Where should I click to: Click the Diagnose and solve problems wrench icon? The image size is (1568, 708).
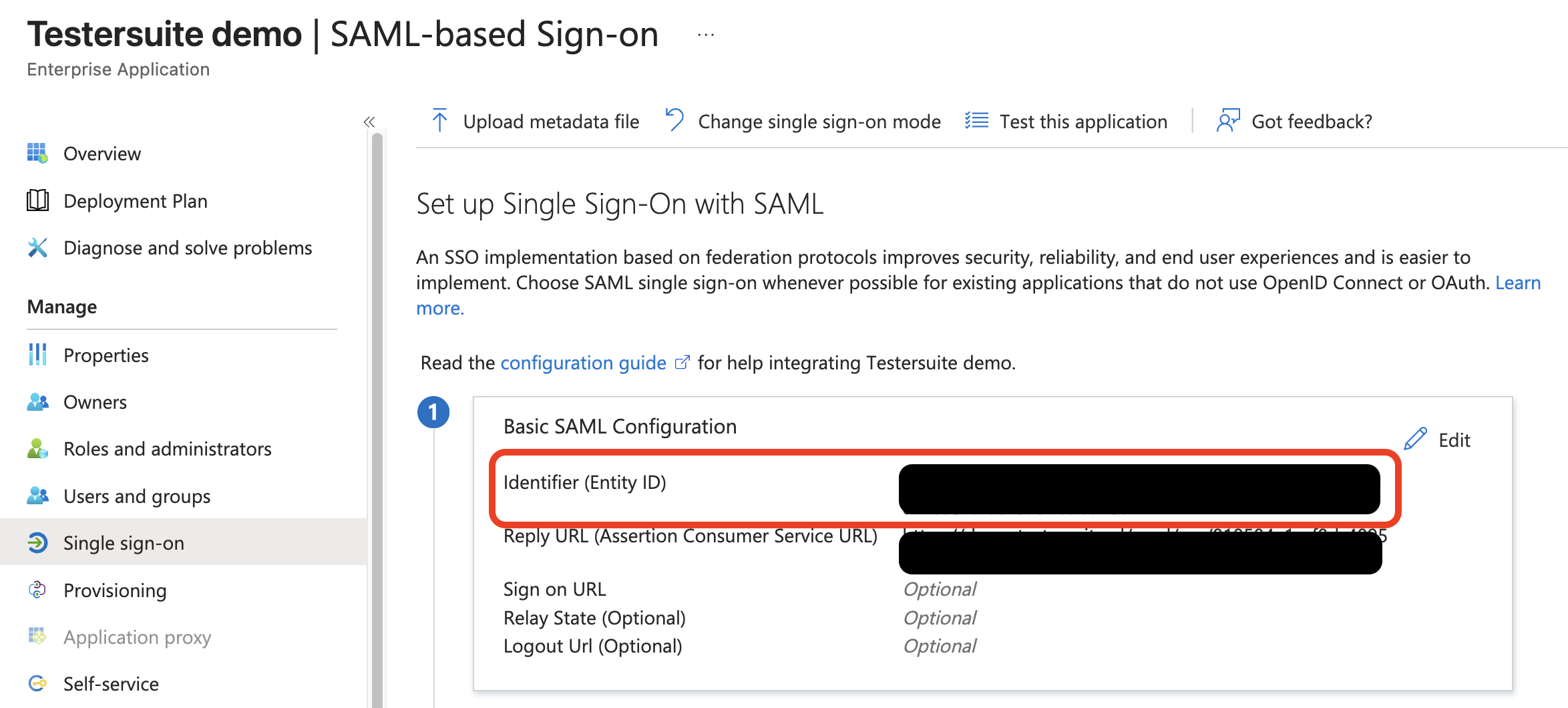click(37, 248)
